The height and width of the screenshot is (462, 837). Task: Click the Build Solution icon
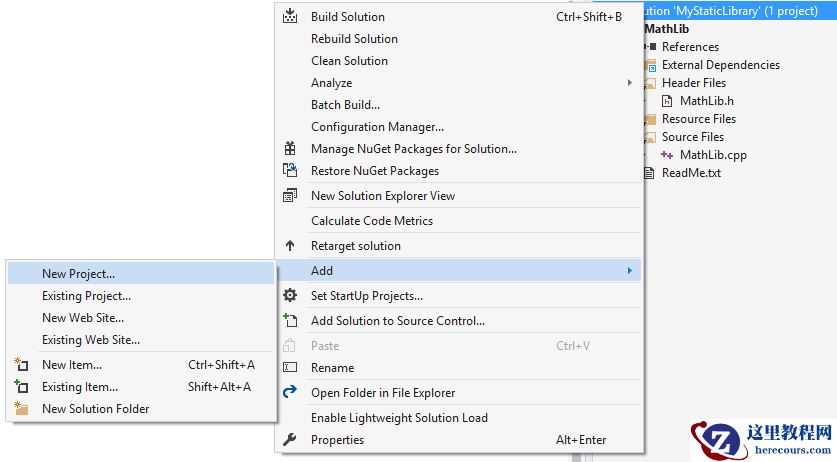(x=290, y=16)
